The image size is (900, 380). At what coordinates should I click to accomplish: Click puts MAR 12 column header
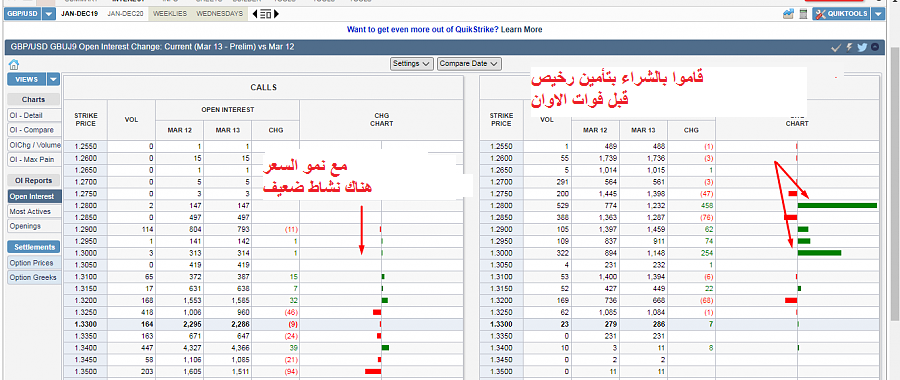click(x=595, y=130)
